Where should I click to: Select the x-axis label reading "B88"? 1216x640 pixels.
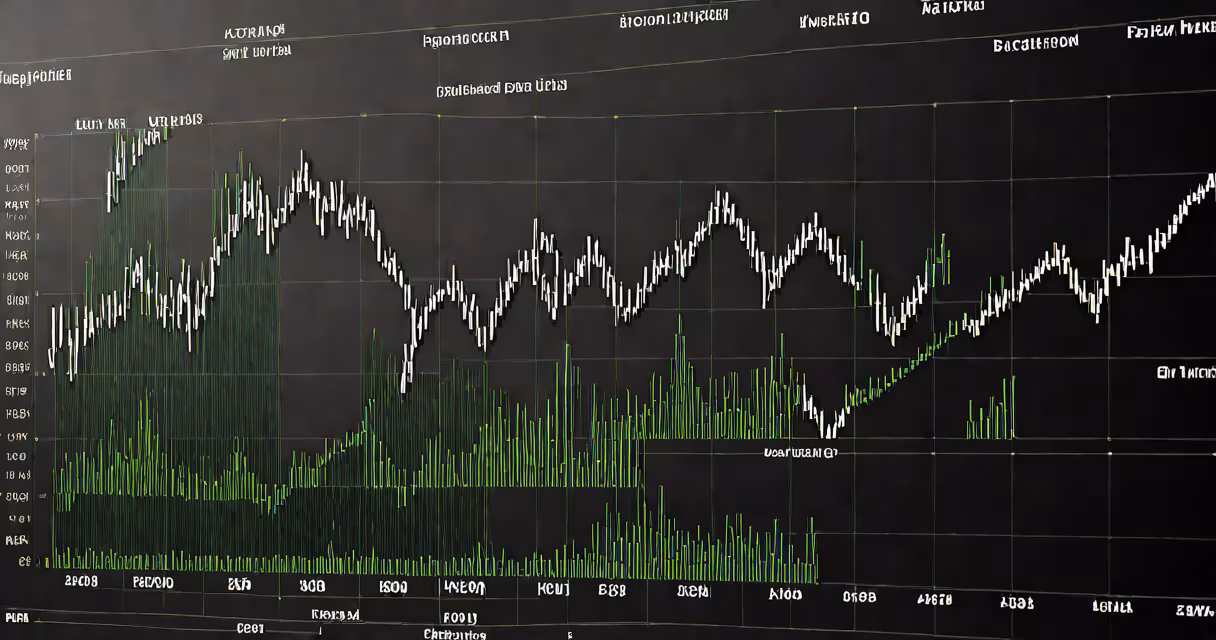coord(612,590)
